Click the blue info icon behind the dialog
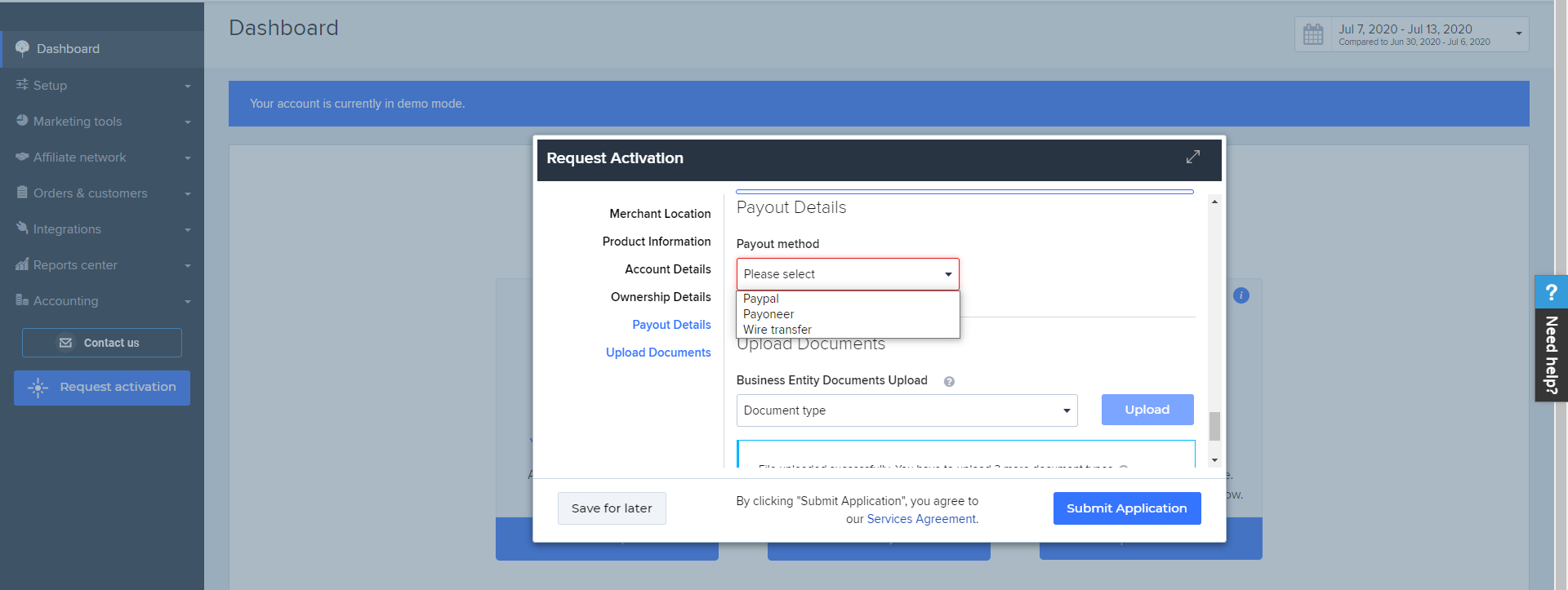Screen dimensions: 1568x590 pyautogui.click(x=1241, y=295)
